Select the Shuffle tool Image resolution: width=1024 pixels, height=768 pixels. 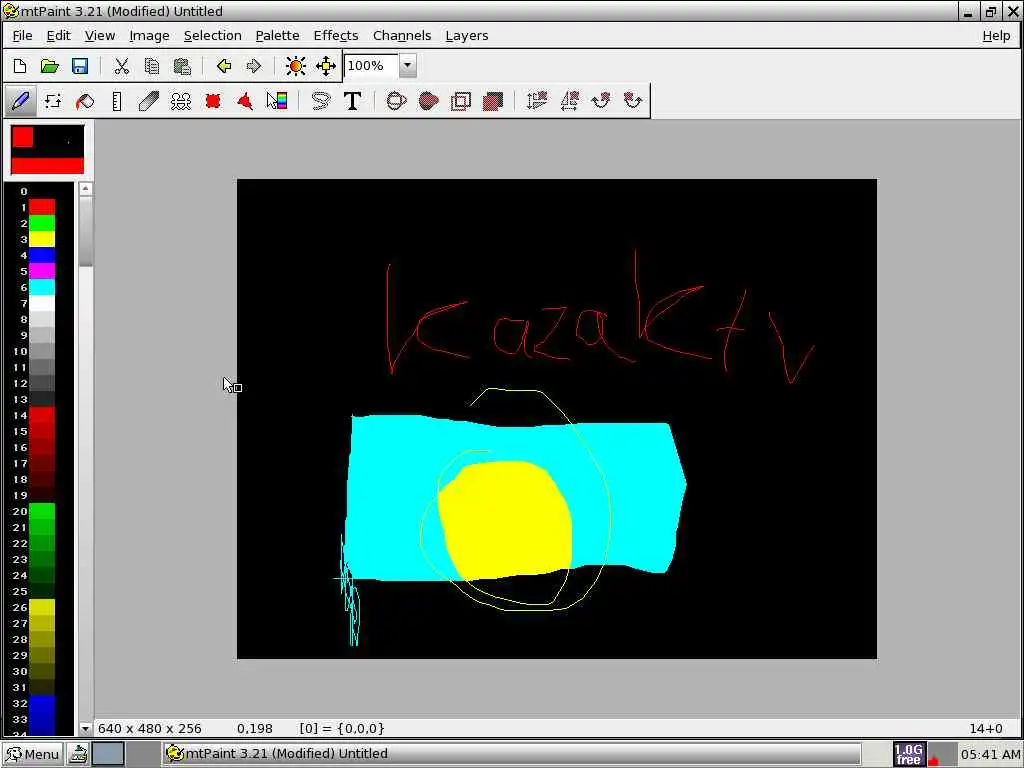[x=53, y=101]
